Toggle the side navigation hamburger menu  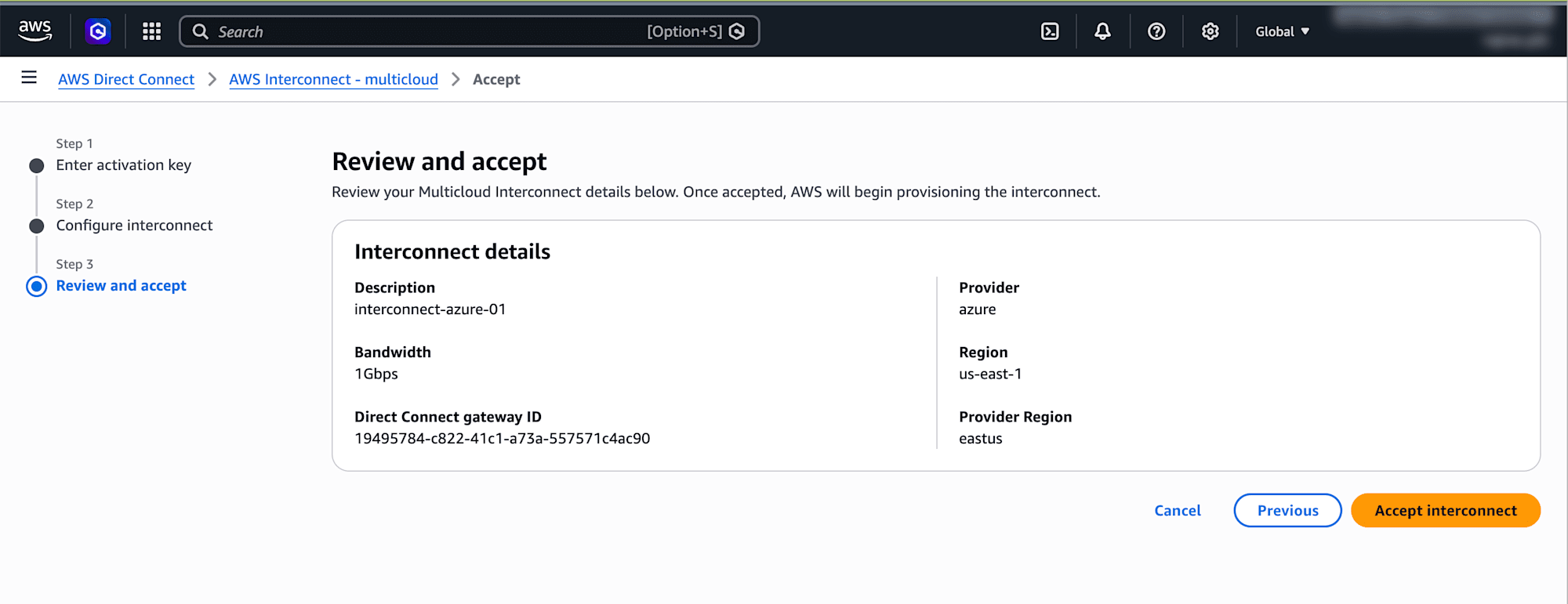point(29,78)
